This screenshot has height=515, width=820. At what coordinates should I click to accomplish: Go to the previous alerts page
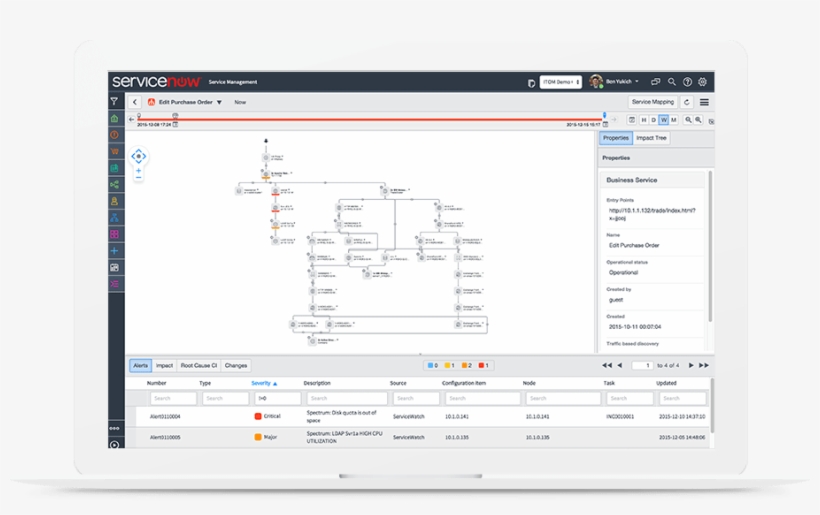[x=620, y=365]
